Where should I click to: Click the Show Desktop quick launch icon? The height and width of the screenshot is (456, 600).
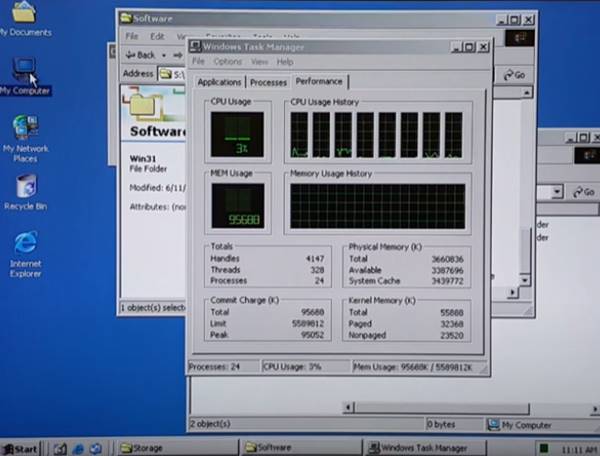pyautogui.click(x=60, y=448)
